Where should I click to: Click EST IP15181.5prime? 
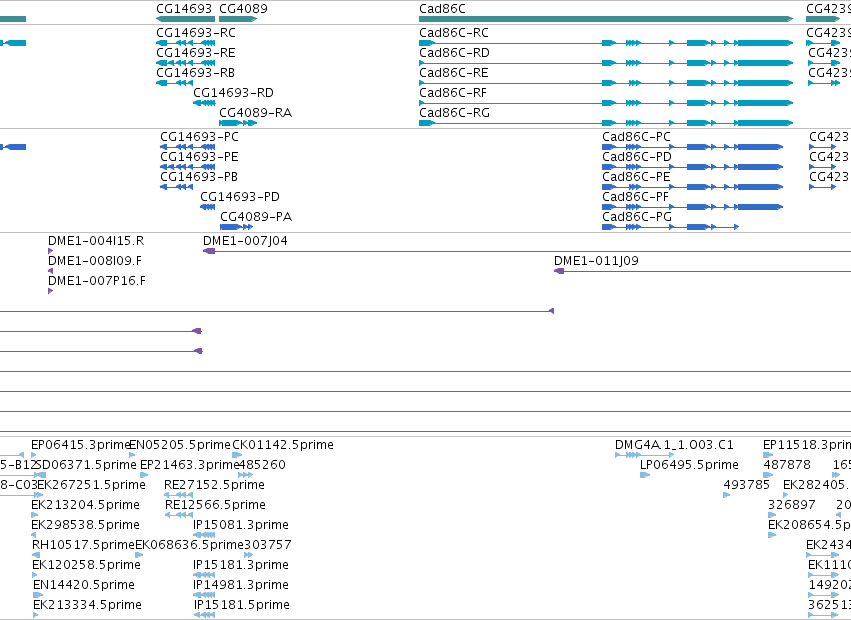(x=242, y=605)
